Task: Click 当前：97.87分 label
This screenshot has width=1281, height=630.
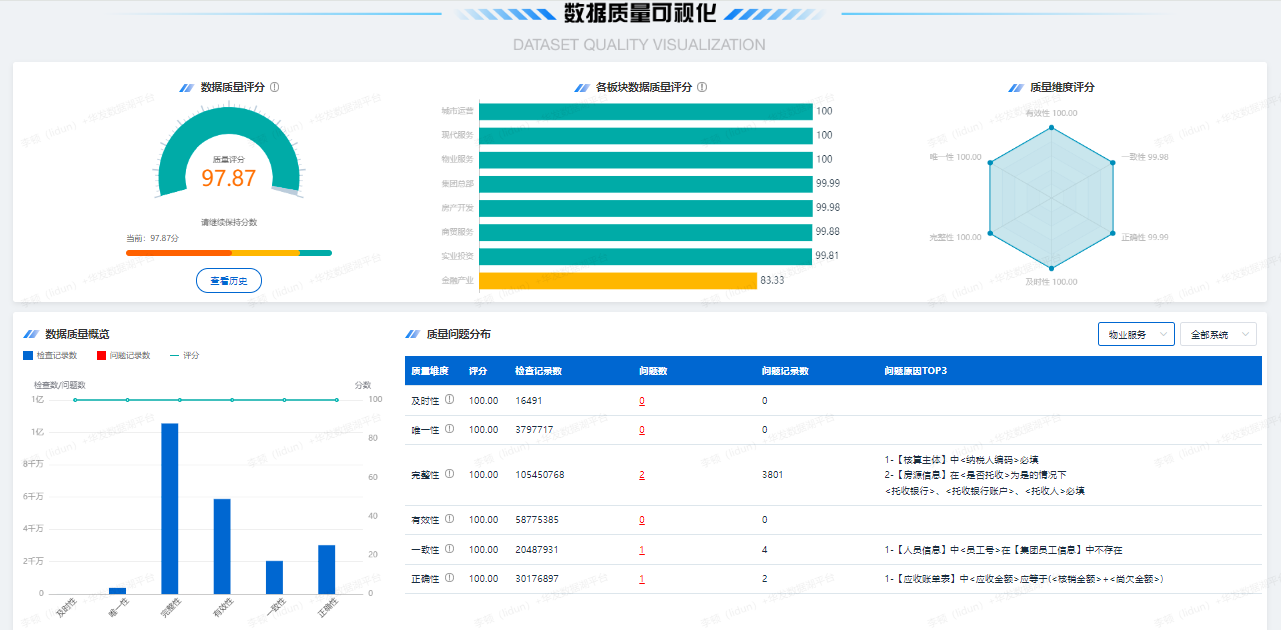Action: tap(152, 239)
